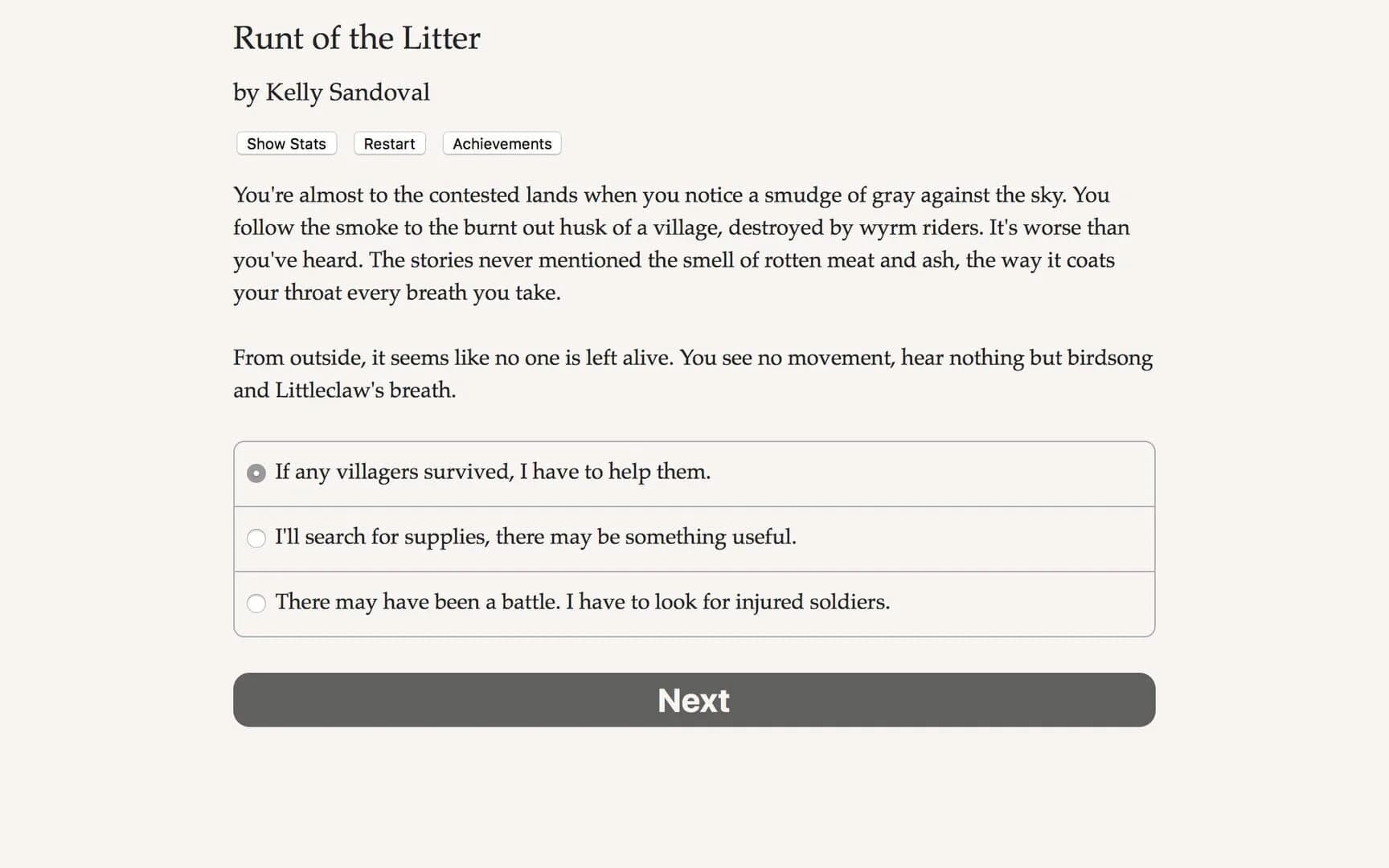This screenshot has width=1389, height=868.
Task: Open stats from the header row
Action: tap(285, 144)
